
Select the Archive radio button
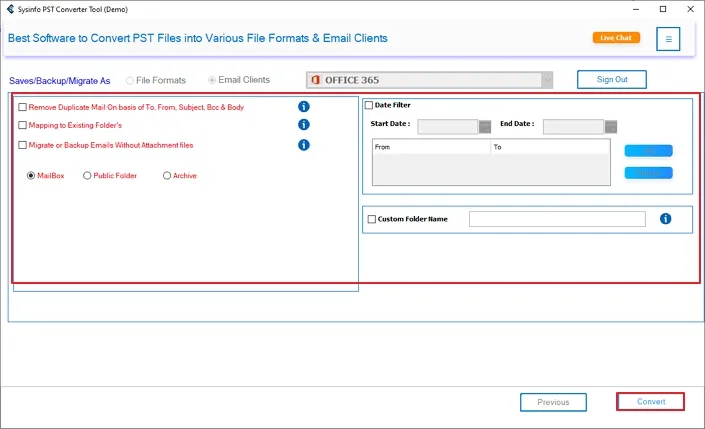click(167, 176)
